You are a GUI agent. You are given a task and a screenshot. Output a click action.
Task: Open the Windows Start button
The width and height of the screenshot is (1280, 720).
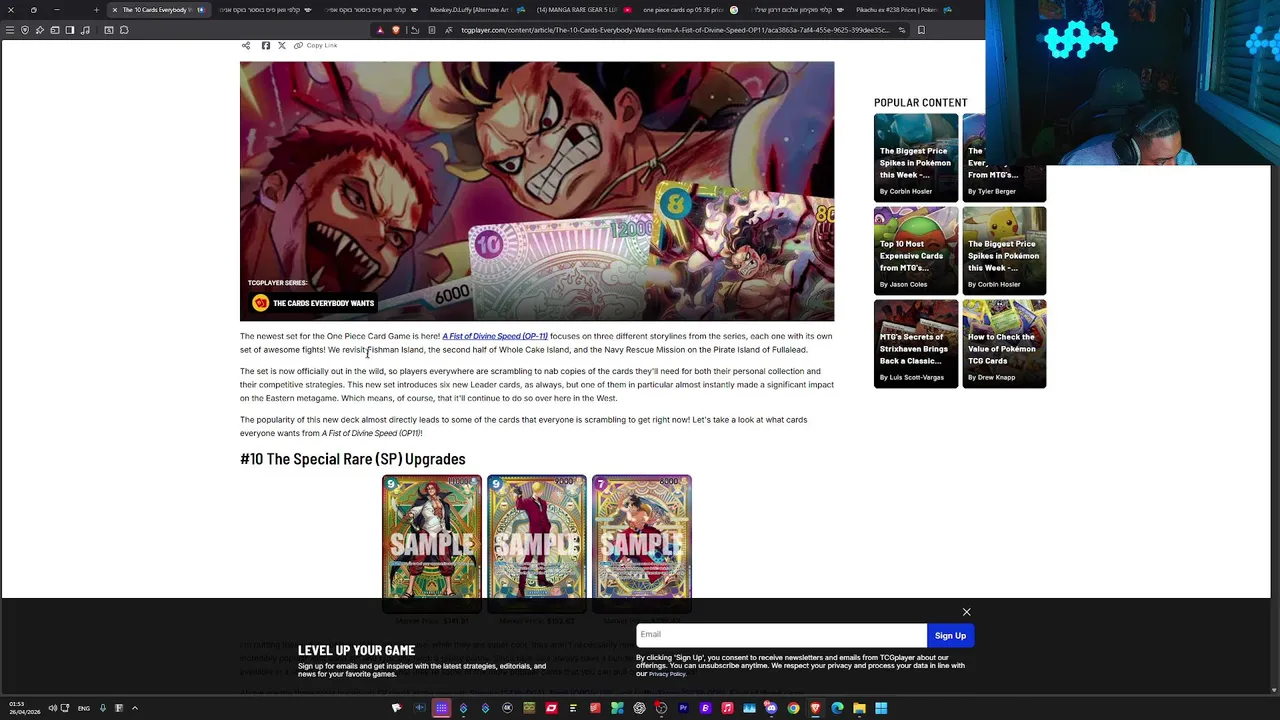[x=881, y=708]
